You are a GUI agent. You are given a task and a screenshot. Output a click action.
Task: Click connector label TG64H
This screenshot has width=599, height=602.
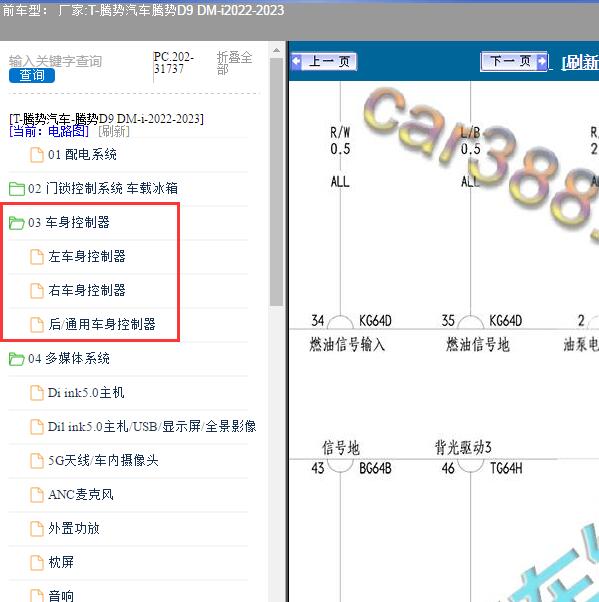point(506,469)
